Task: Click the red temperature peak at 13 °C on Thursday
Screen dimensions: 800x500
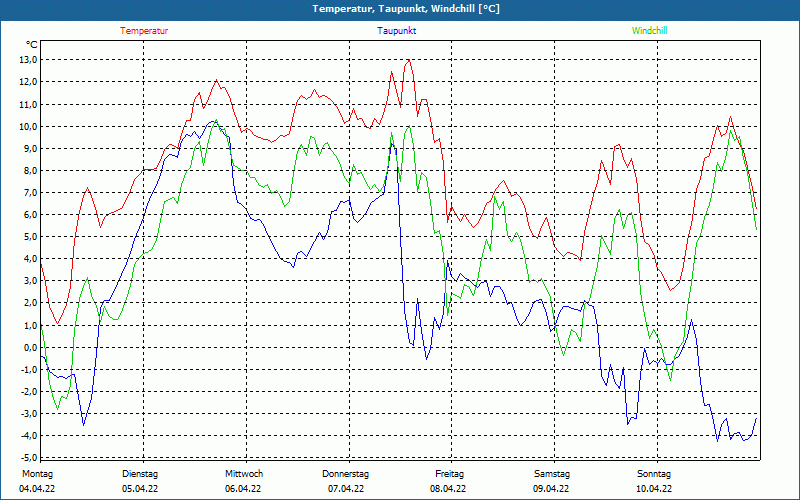Action: click(409, 60)
